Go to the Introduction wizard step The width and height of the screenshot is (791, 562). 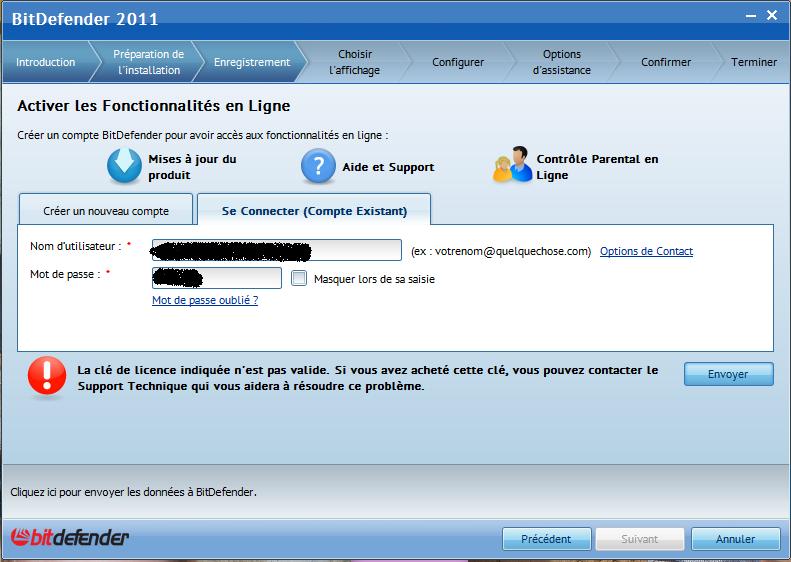click(45, 62)
